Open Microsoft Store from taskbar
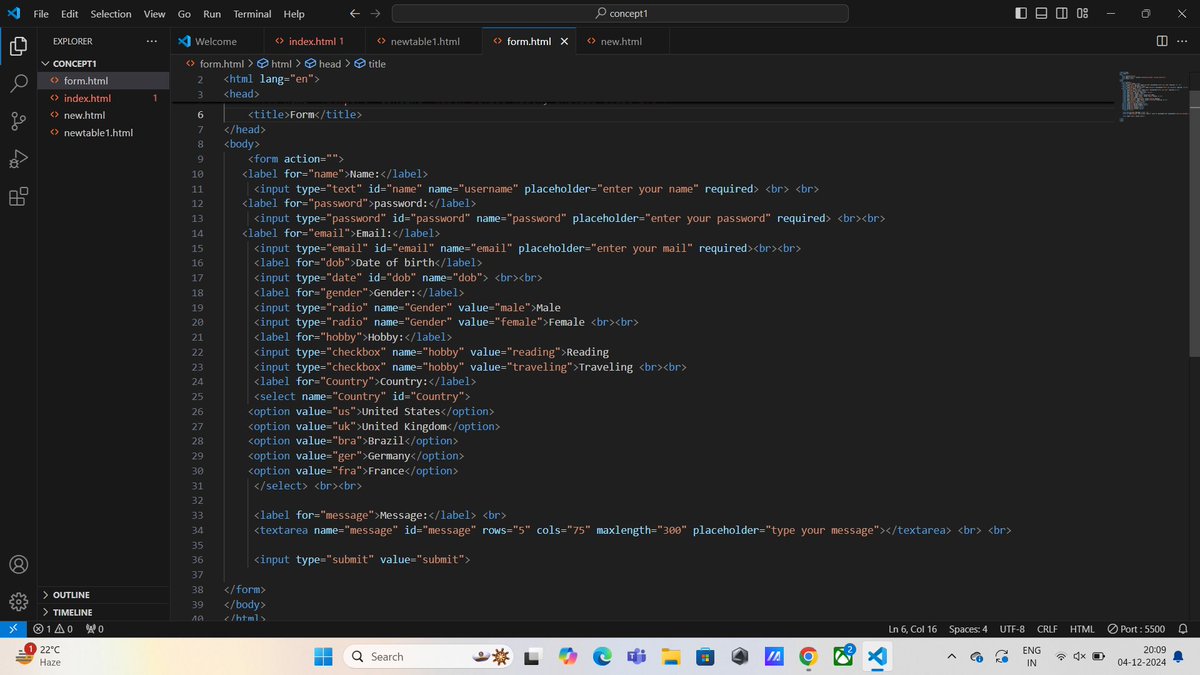Image resolution: width=1200 pixels, height=675 pixels. [705, 656]
